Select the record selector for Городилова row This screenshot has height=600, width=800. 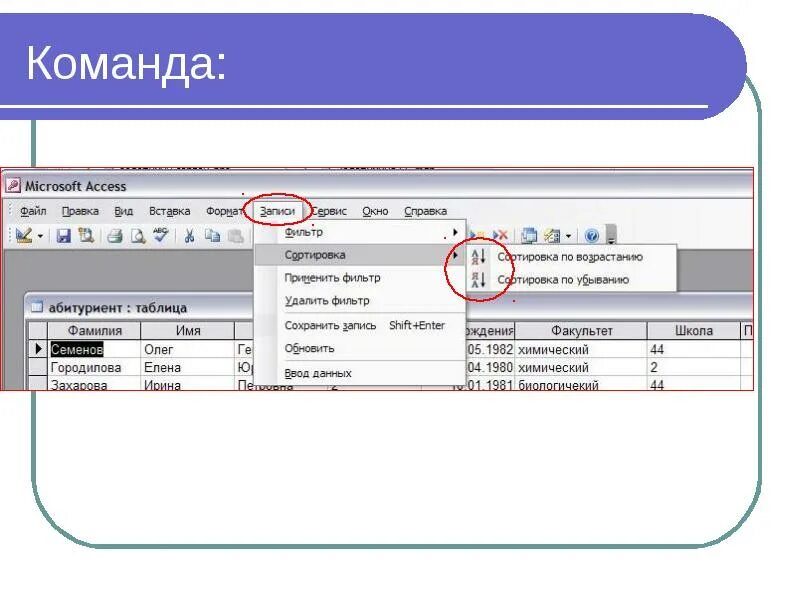38,367
